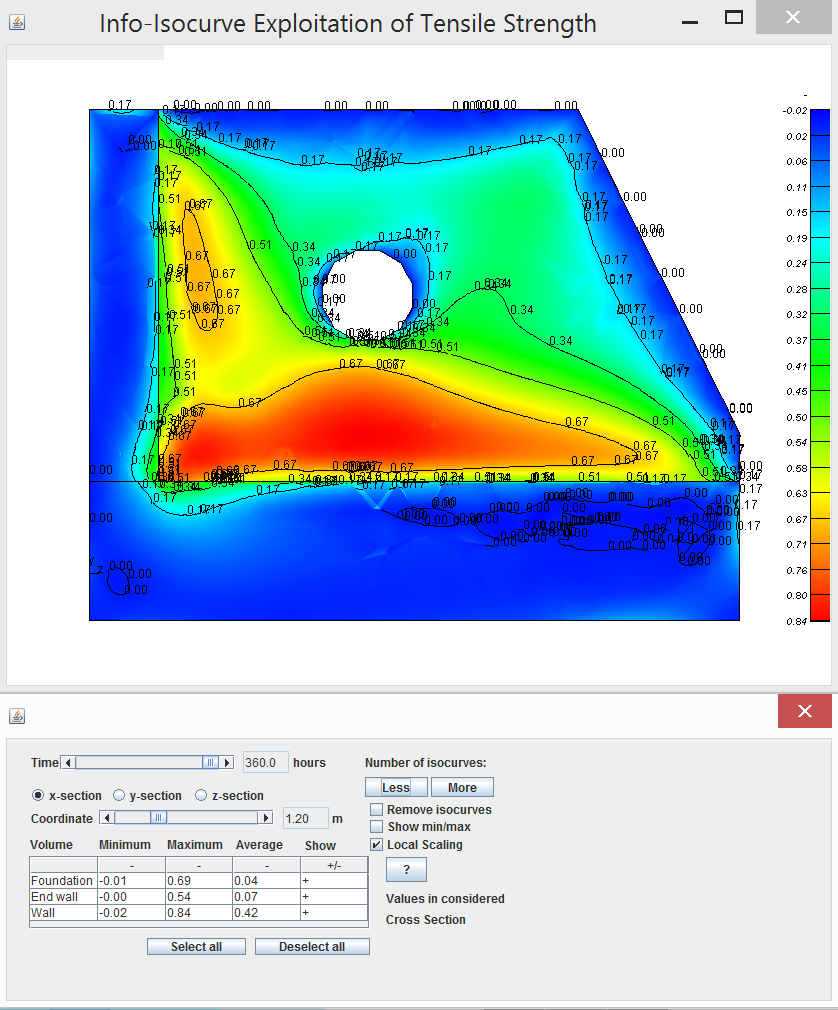This screenshot has height=1010, width=838.
Task: Click the 1.20 coordinate field
Action: [x=305, y=818]
